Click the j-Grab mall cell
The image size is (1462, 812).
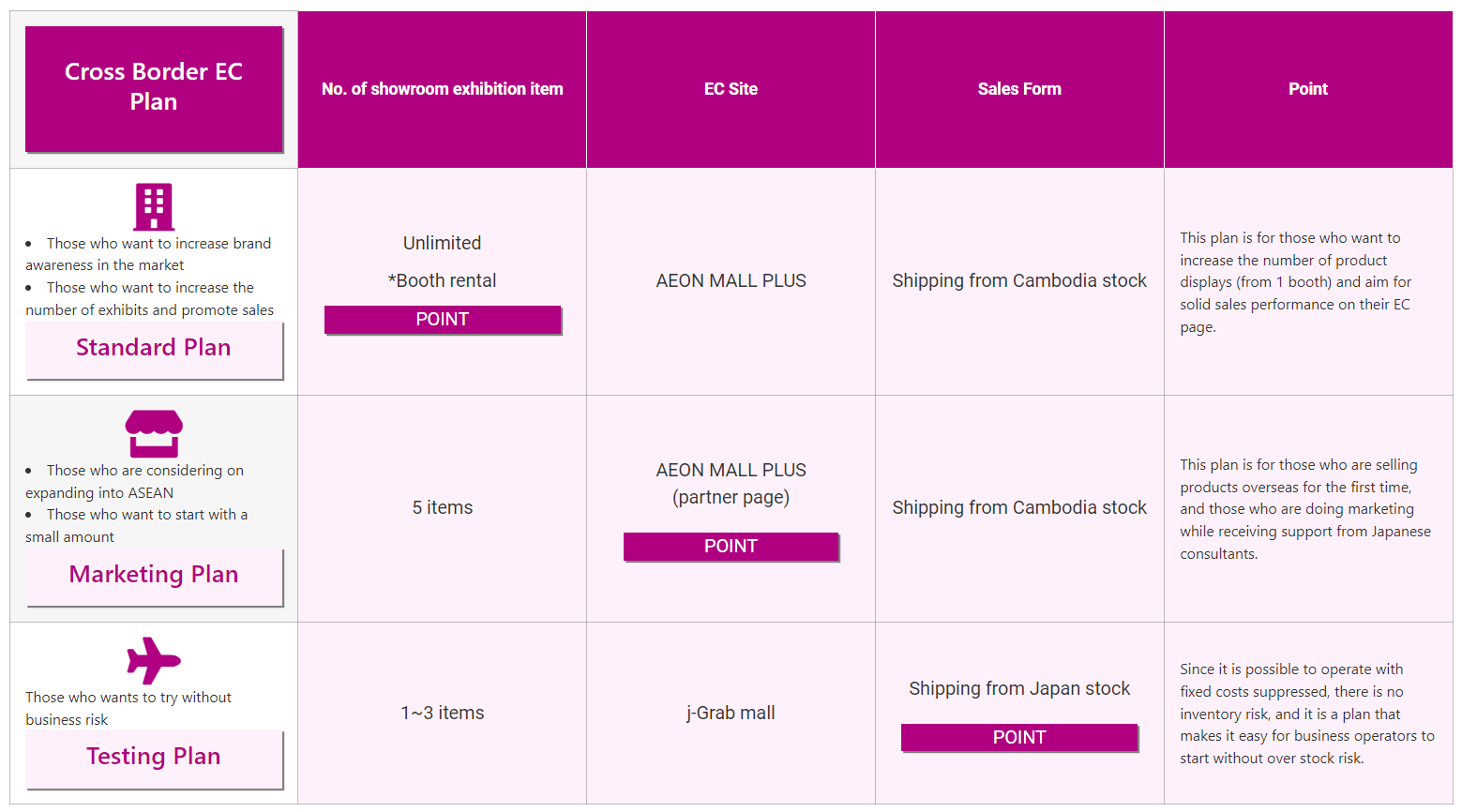click(x=731, y=713)
